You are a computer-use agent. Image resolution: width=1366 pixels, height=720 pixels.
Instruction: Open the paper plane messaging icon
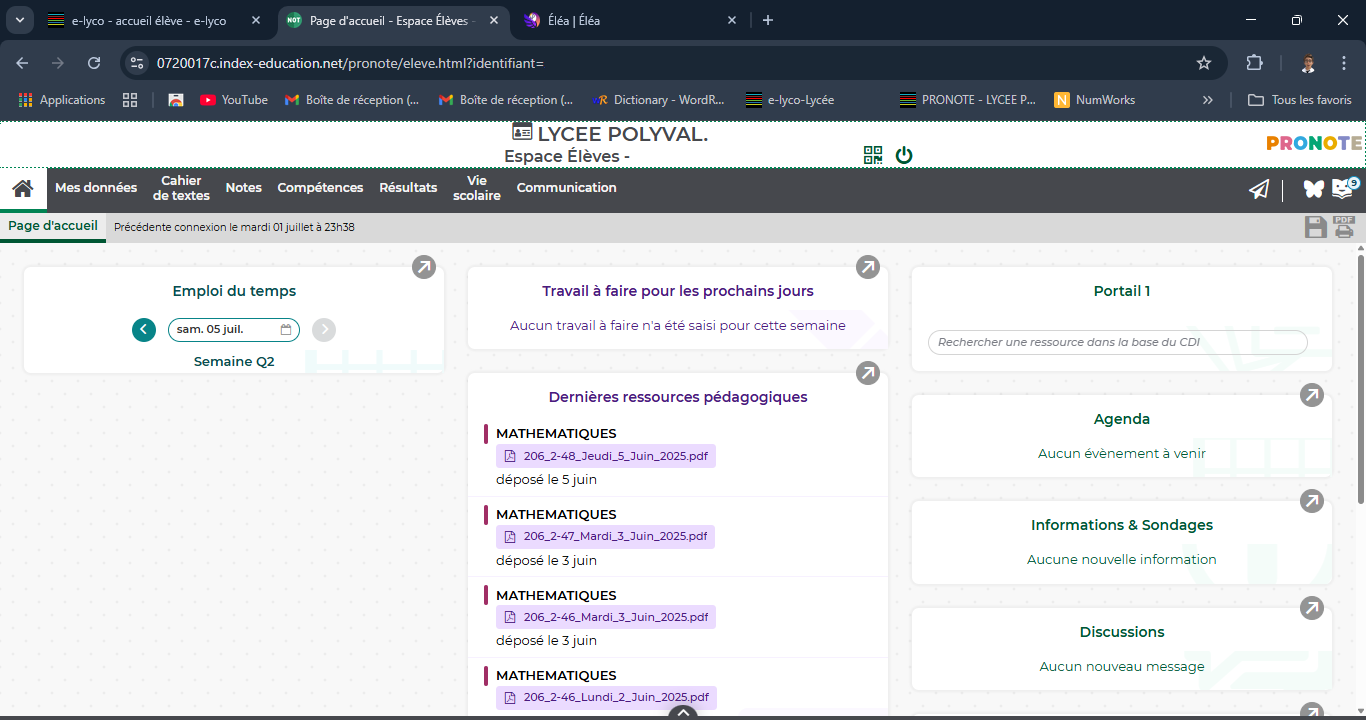pos(1259,189)
